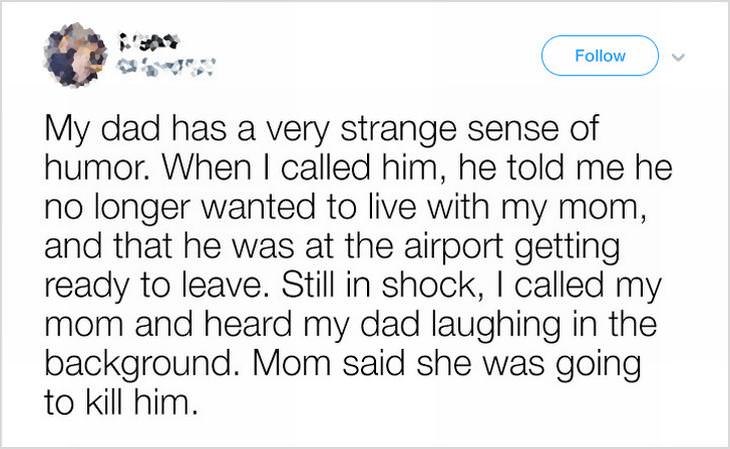This screenshot has height=449, width=730.
Task: Open the blurred profile avatar picture
Action: pos(74,55)
